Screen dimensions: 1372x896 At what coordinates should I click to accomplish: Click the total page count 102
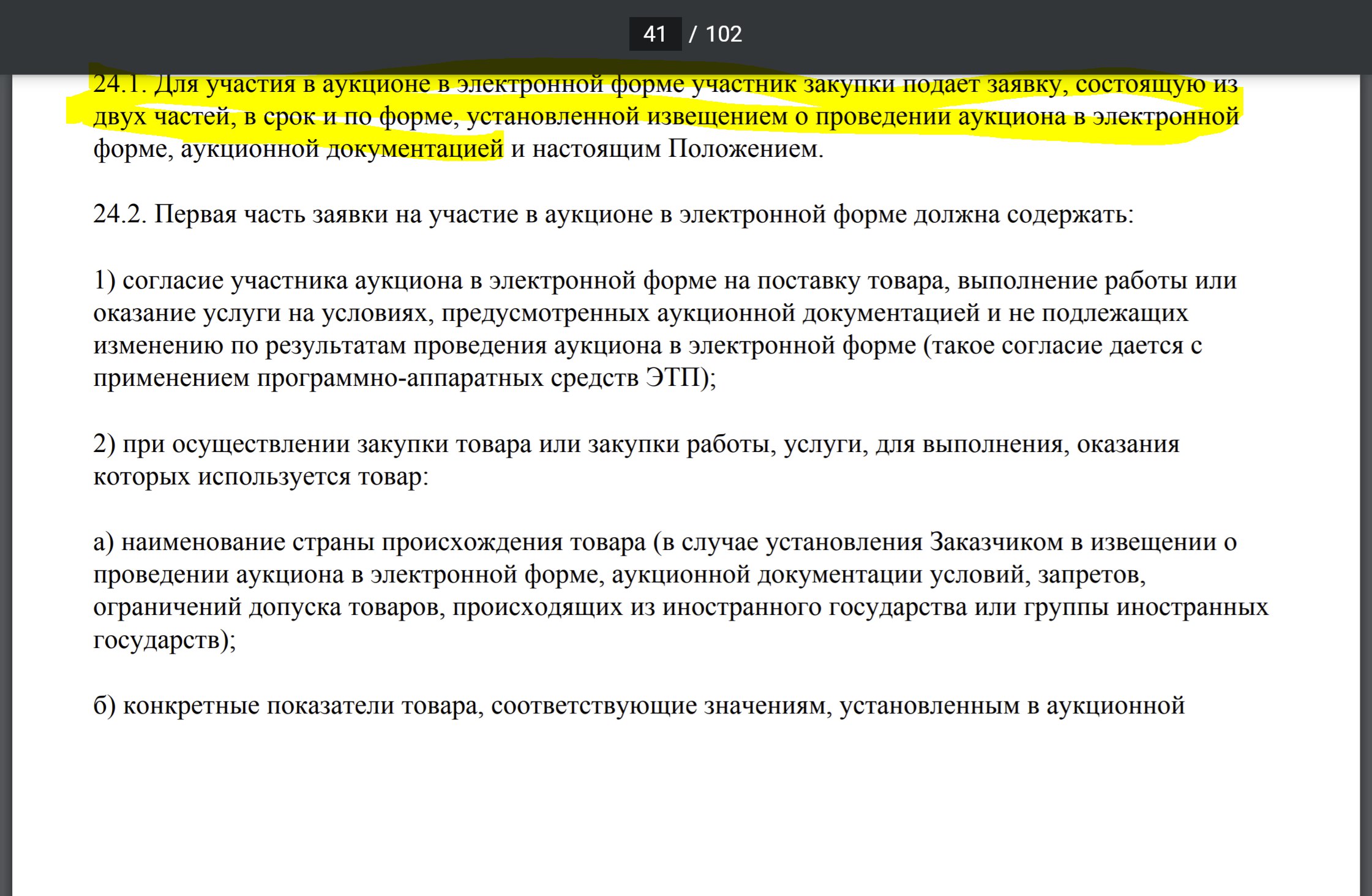[x=724, y=34]
